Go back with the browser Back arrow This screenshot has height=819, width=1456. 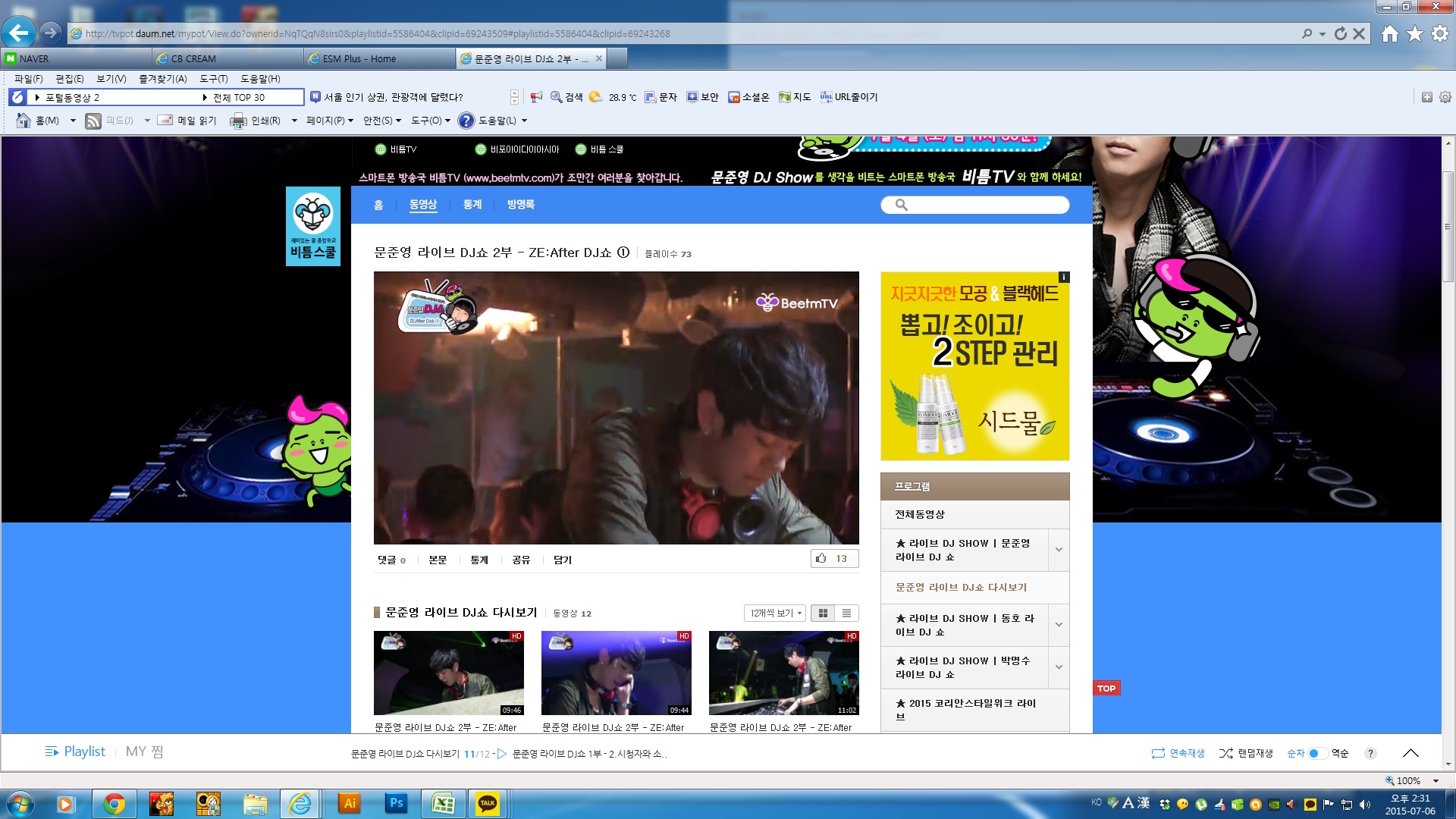coord(18,33)
